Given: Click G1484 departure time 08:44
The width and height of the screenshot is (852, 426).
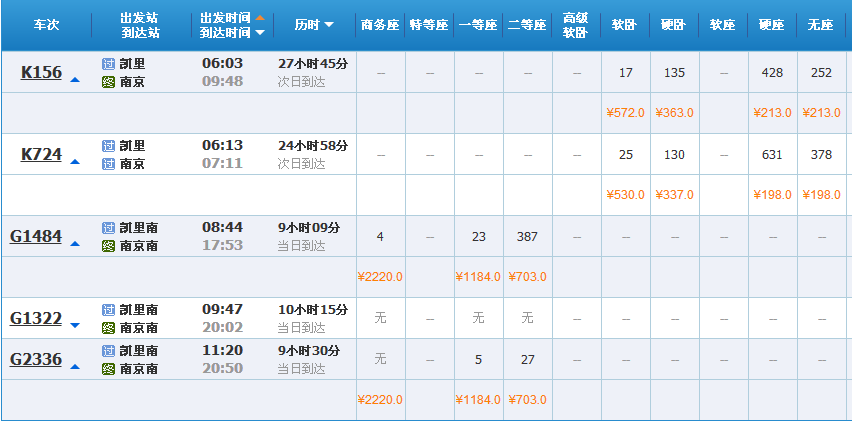Looking at the screenshot, I should pos(222,227).
